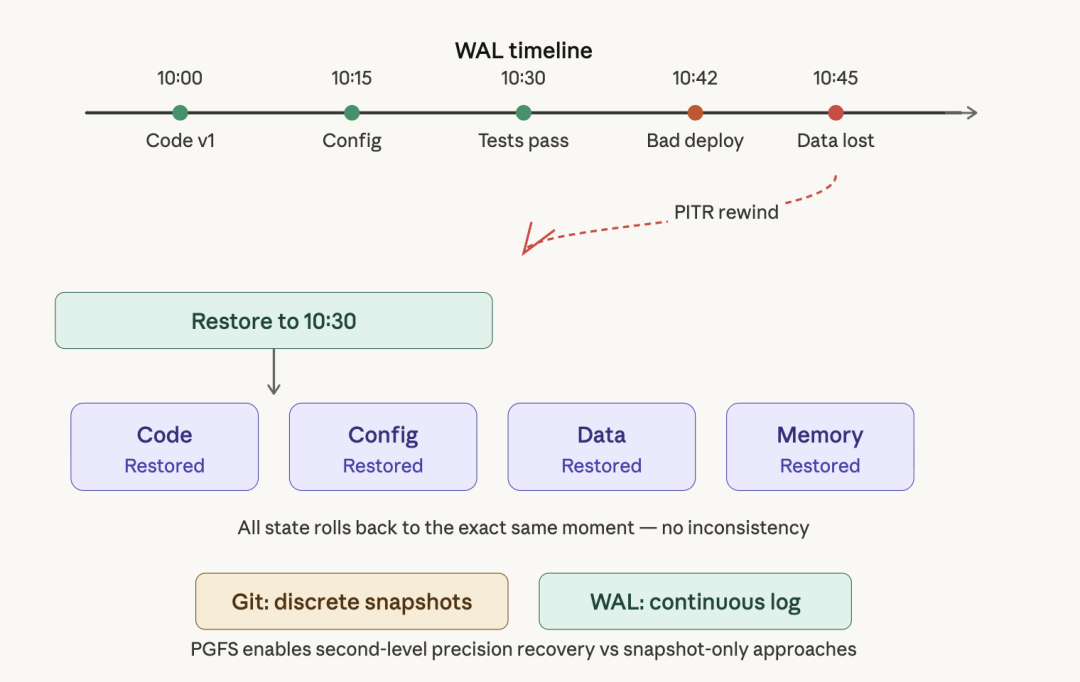1080x682 pixels.
Task: Select the red 10:45 Data lost dot
Action: [836, 113]
